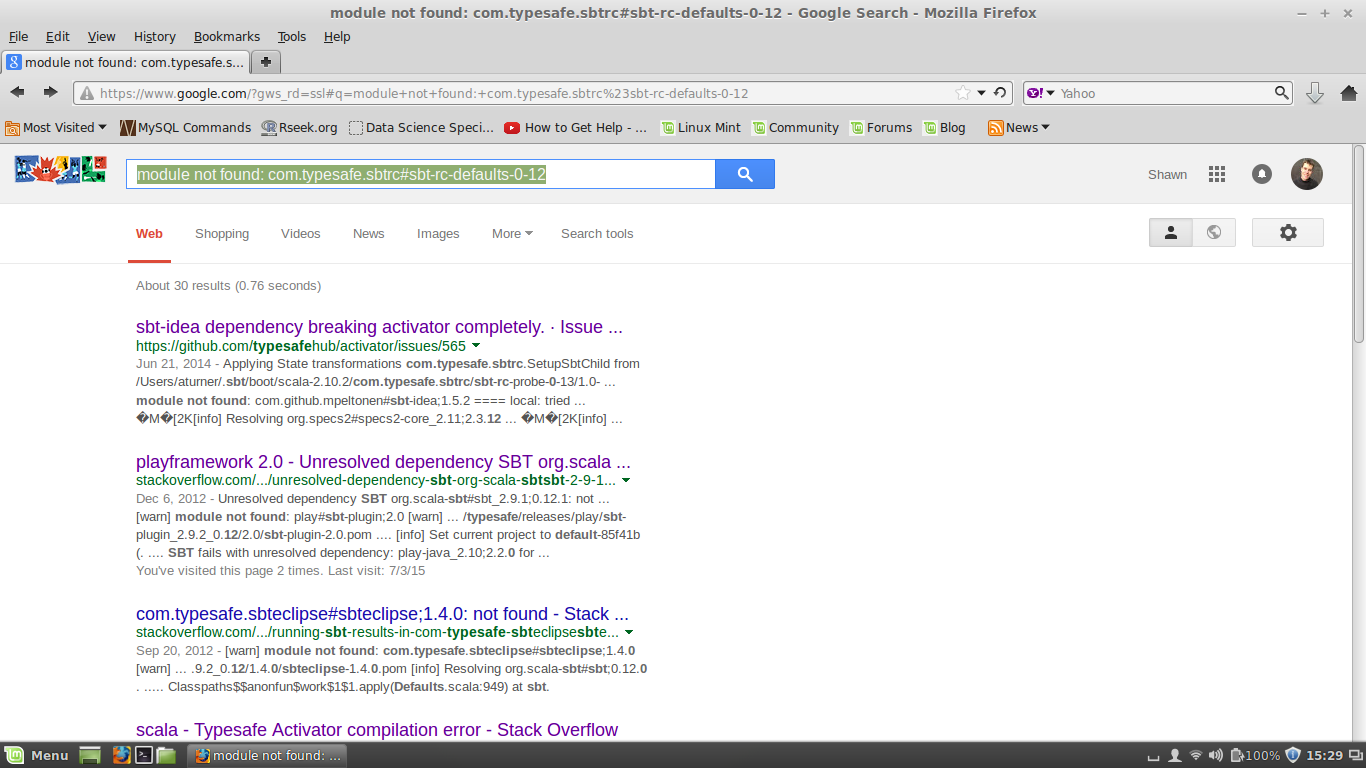1366x768 pixels.
Task: Open the Linux Mint bookmark
Action: pyautogui.click(x=699, y=127)
